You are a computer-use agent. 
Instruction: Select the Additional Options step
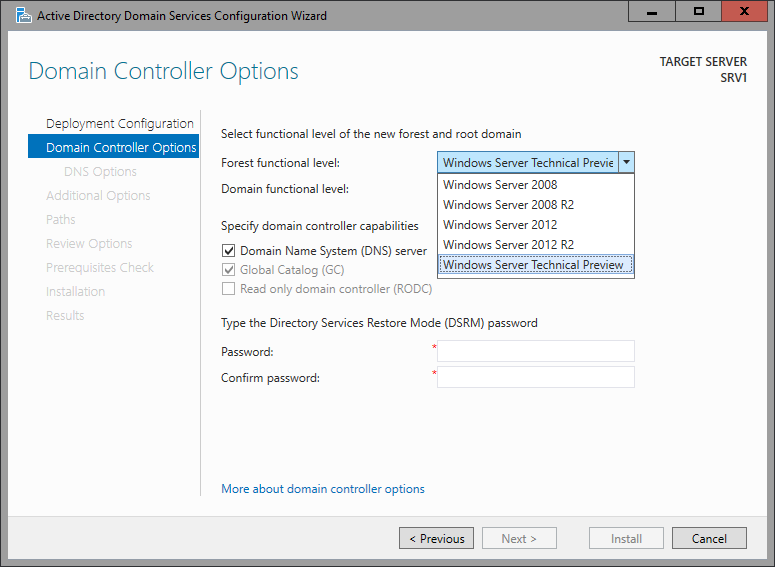[98, 195]
